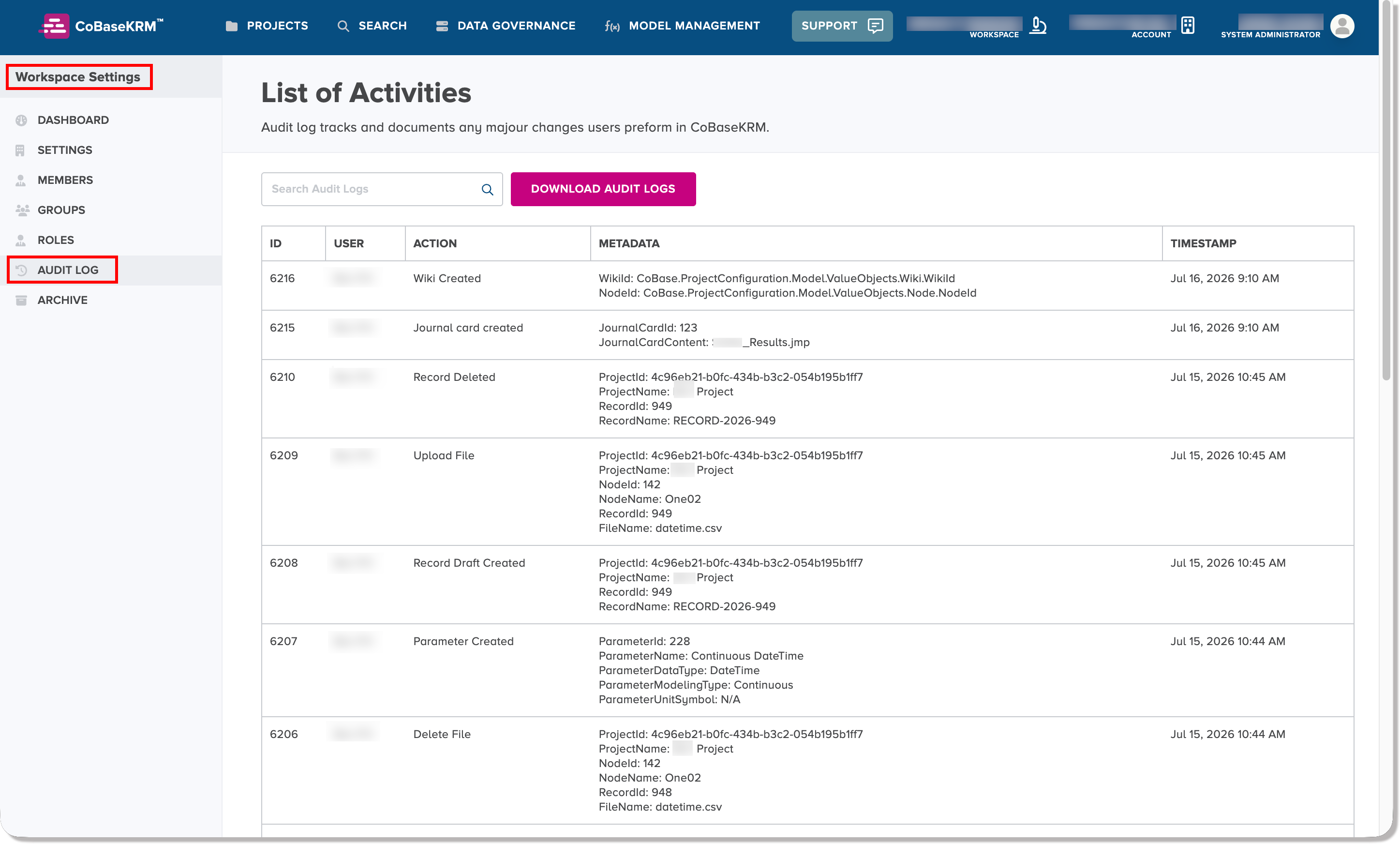
Task: Focus the Search Audit Logs field
Action: point(382,189)
